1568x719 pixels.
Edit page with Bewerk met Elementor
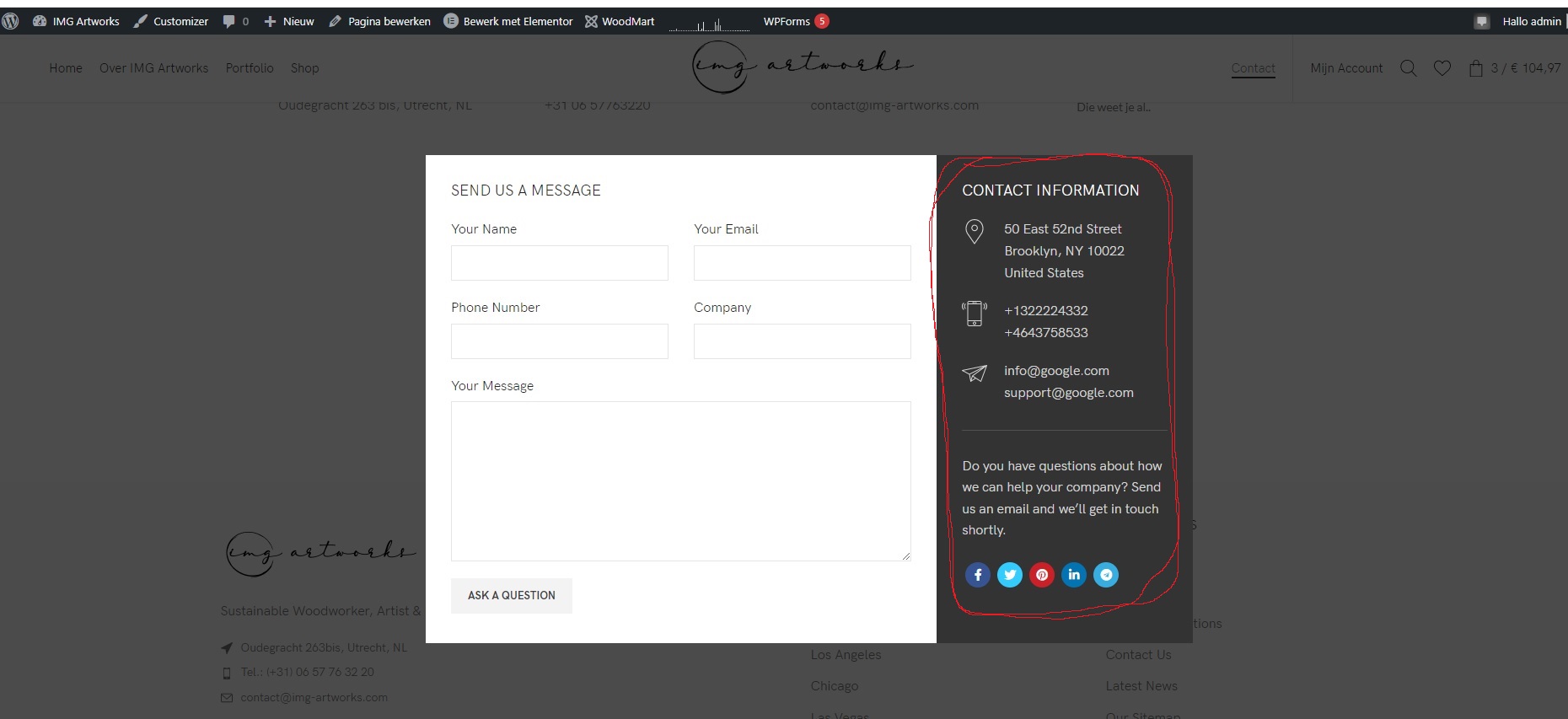(508, 21)
